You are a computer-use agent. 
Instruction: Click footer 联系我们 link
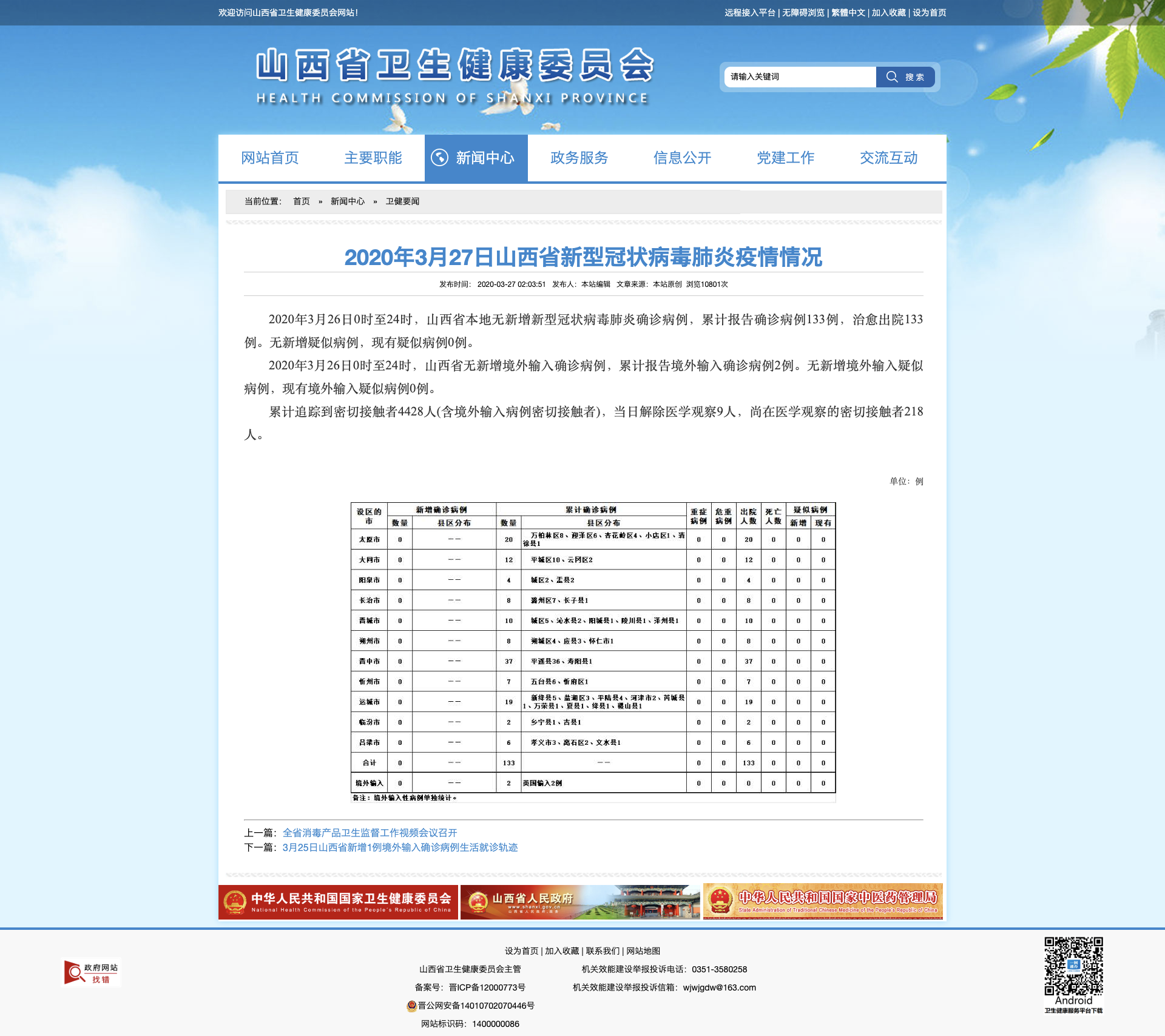click(603, 951)
